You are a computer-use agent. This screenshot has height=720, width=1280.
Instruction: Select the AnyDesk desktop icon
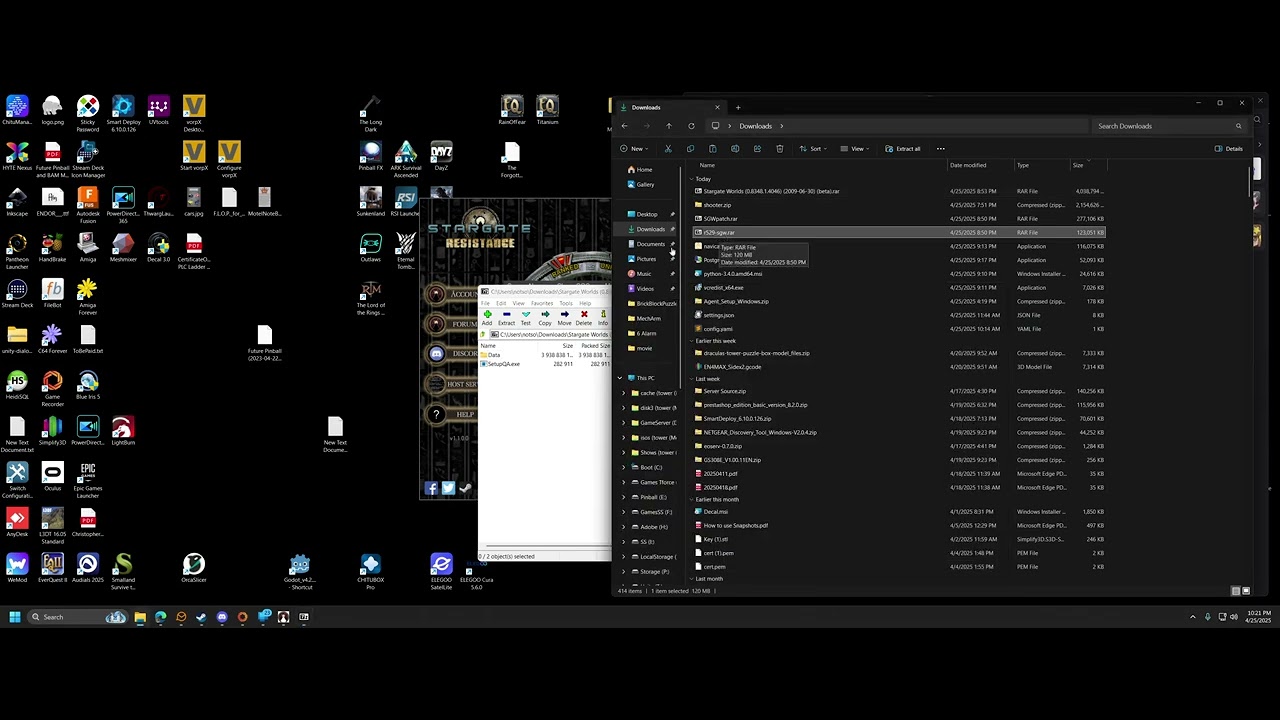(x=17, y=523)
